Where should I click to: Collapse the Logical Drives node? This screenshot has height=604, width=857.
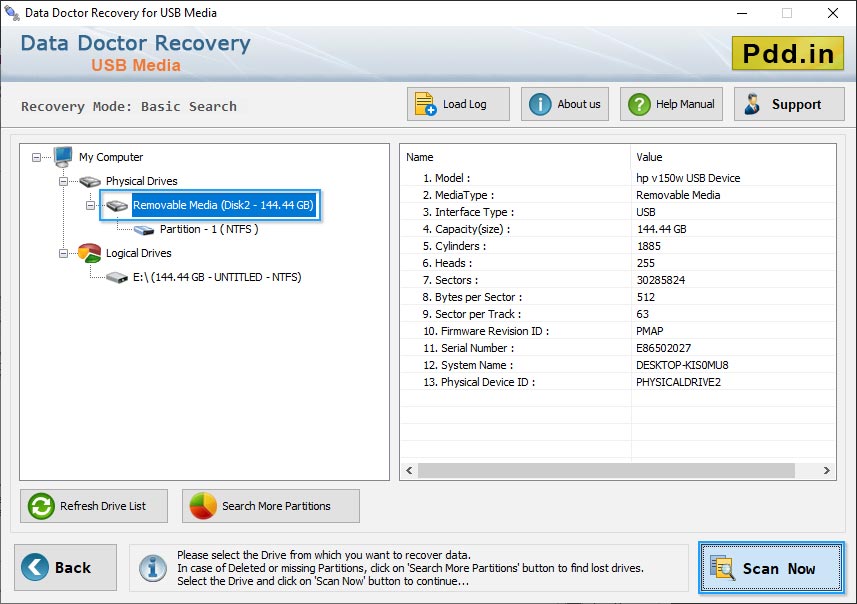pos(63,254)
